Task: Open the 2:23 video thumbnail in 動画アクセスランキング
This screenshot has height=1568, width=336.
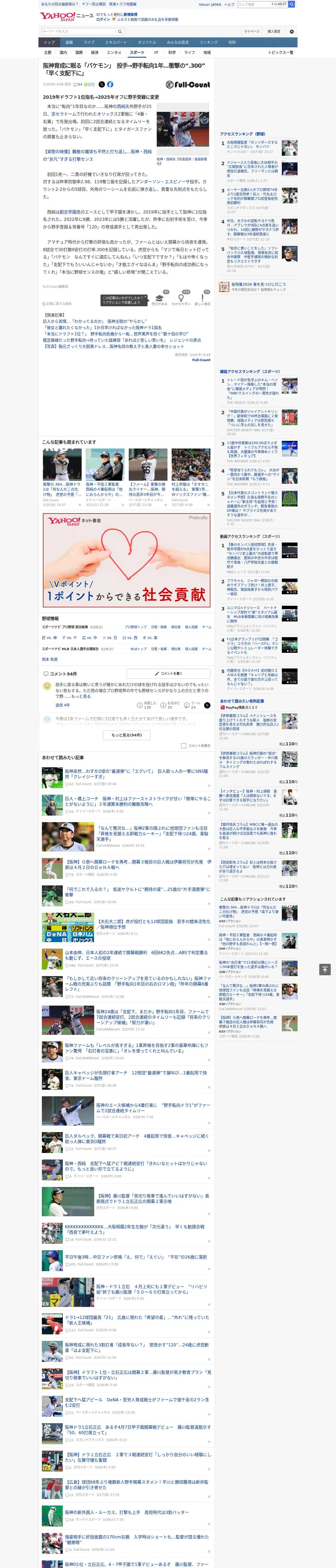Action: point(290,550)
